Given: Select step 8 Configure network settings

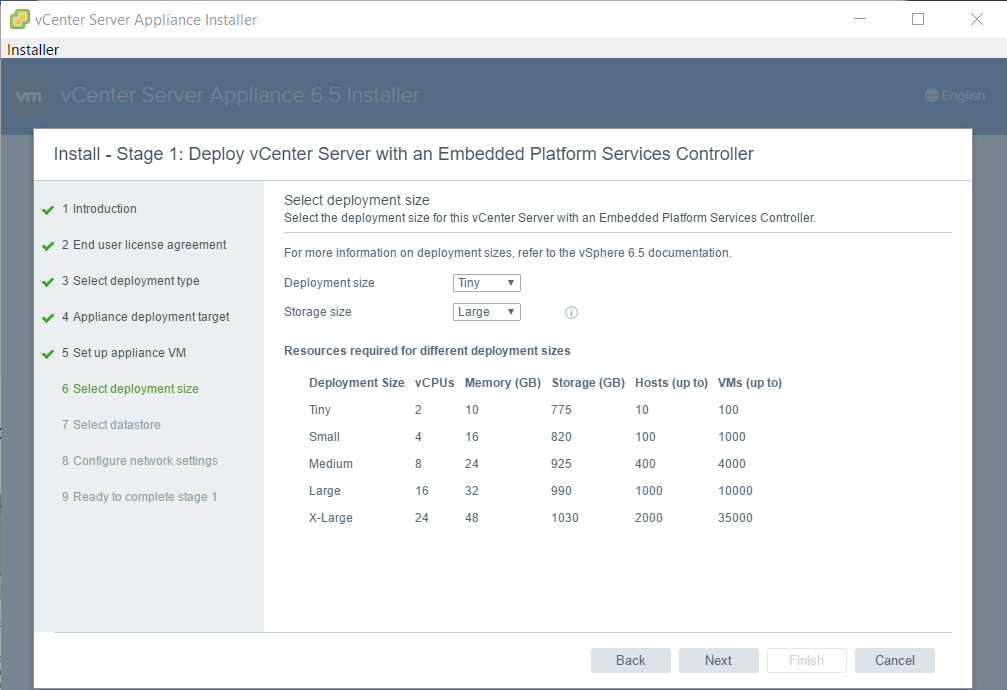Looking at the screenshot, I should [x=139, y=461].
